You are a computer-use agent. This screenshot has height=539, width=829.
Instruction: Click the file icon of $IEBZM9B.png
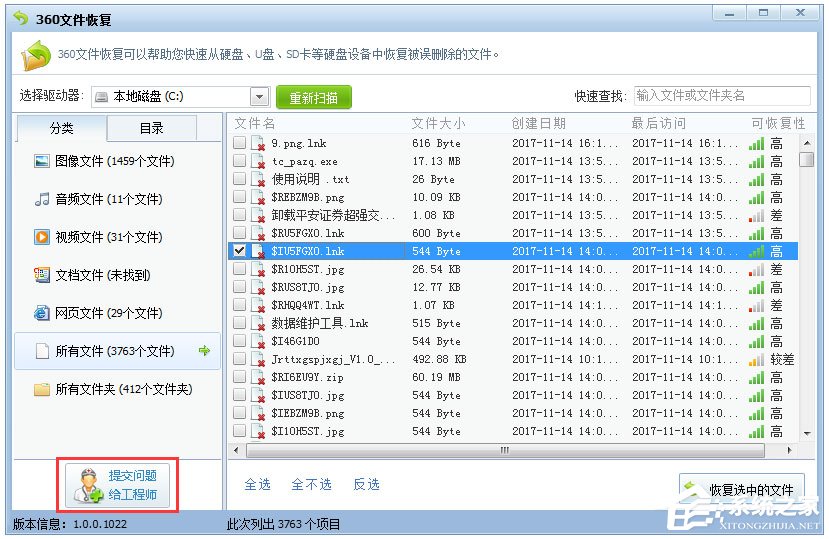(x=258, y=413)
